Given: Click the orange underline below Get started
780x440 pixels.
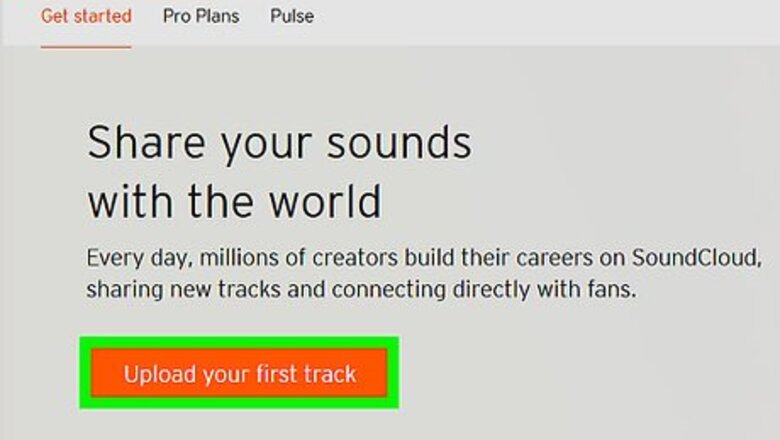Looking at the screenshot, I should click(x=86, y=46).
